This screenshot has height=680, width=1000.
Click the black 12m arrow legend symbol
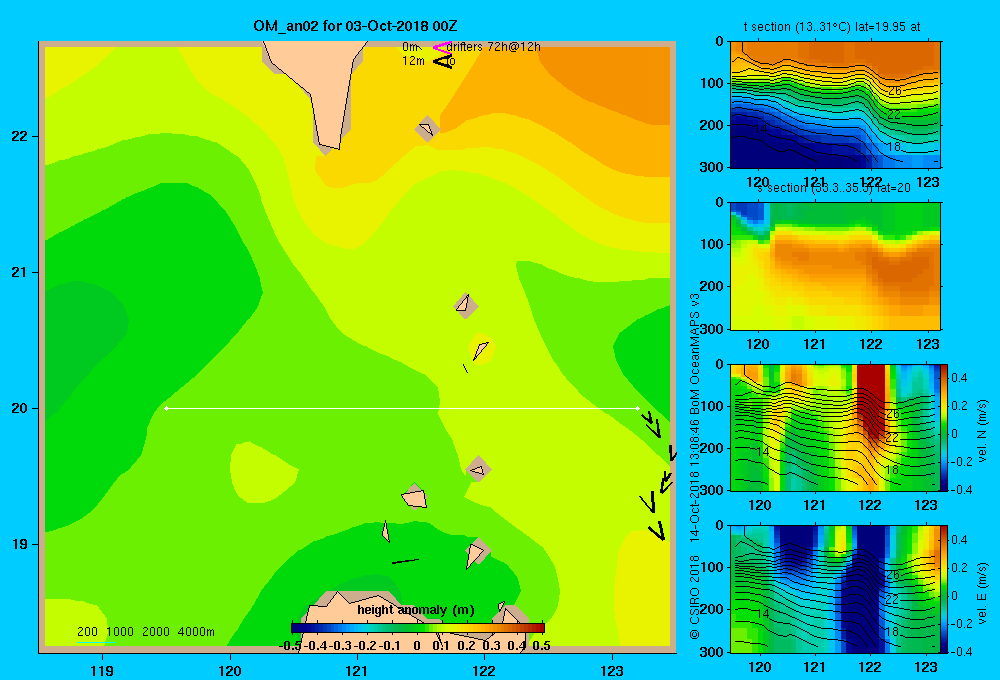(443, 61)
